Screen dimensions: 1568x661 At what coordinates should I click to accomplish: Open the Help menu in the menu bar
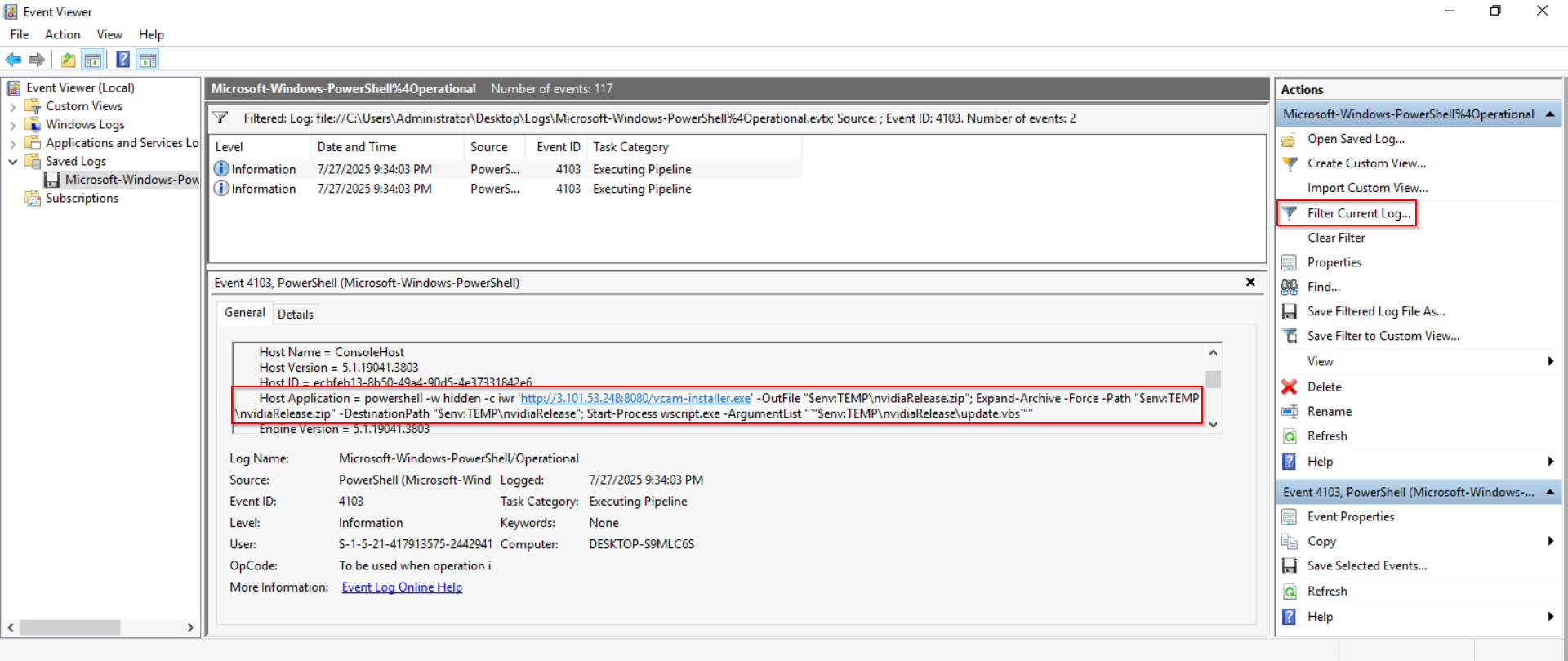click(x=151, y=34)
